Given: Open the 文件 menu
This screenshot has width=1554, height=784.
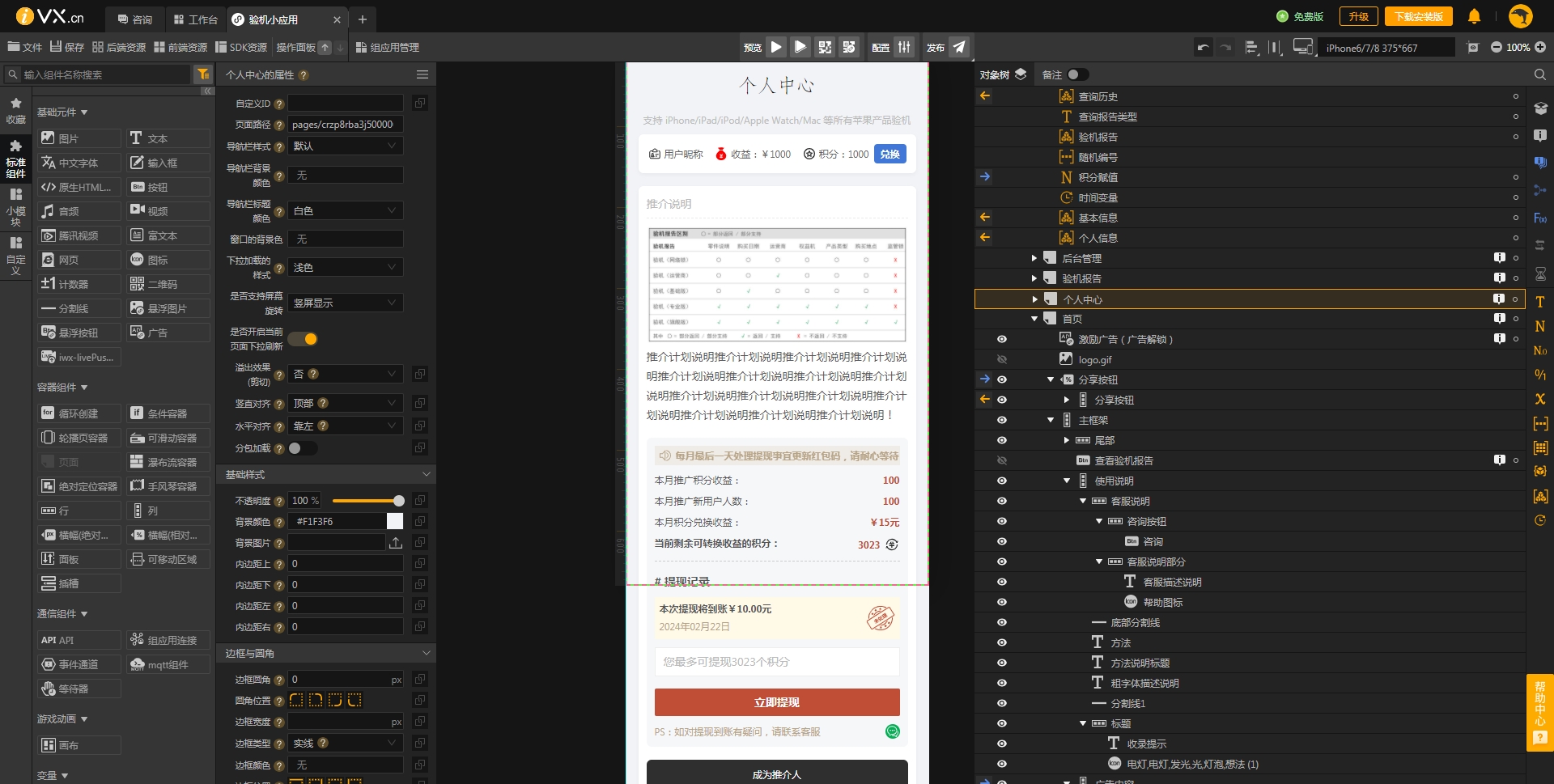Looking at the screenshot, I should [x=24, y=47].
